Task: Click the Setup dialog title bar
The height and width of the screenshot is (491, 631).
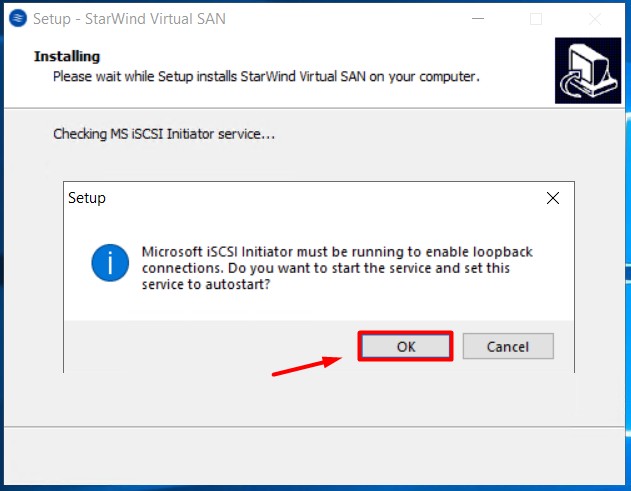Action: [300, 198]
